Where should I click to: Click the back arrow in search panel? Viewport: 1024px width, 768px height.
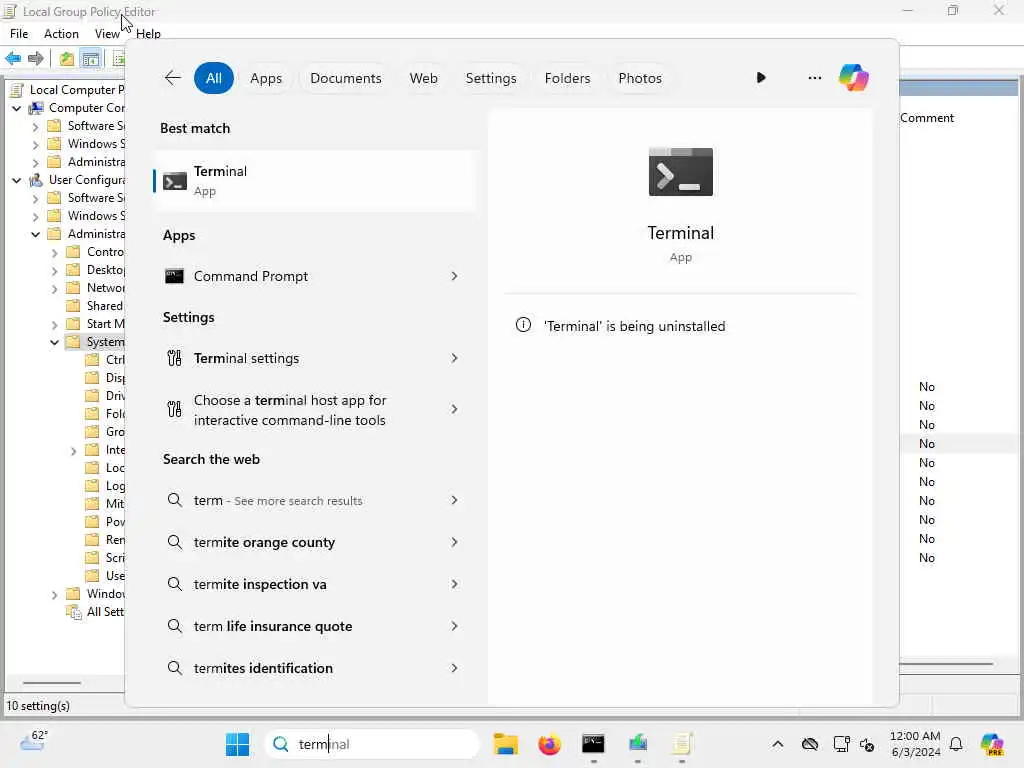point(172,78)
